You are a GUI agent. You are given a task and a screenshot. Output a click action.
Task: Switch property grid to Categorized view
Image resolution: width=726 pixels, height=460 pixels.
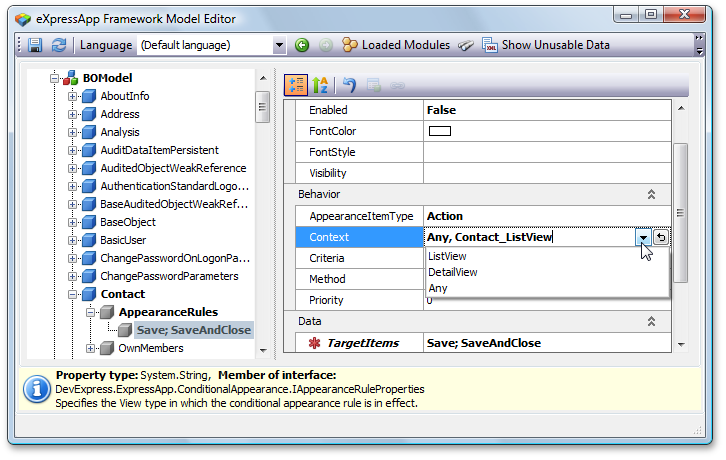295,85
